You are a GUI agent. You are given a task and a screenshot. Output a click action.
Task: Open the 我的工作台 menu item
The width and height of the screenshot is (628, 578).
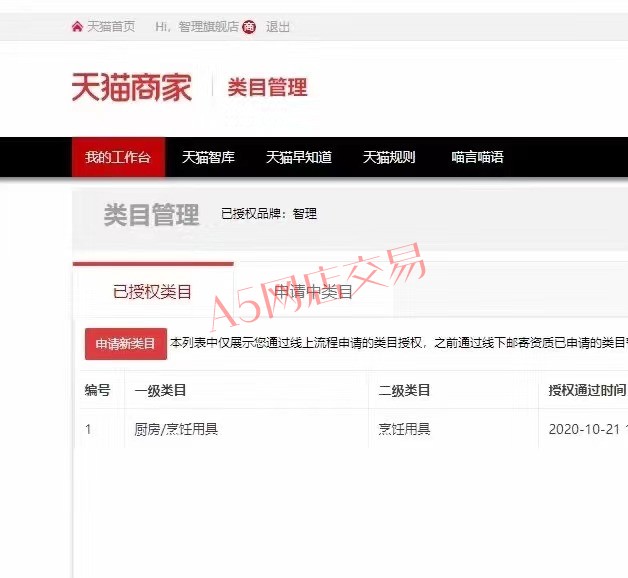click(119, 157)
